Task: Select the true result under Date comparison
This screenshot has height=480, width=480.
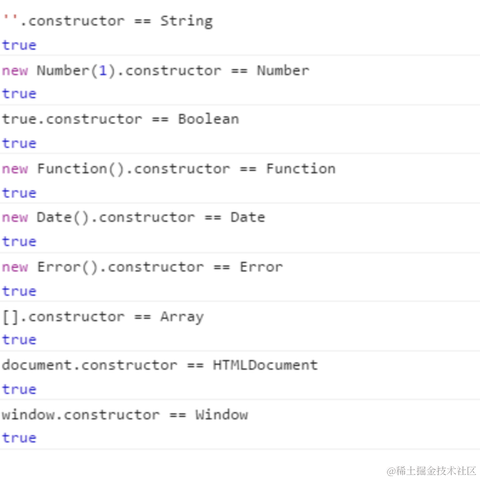Action: coord(19,242)
